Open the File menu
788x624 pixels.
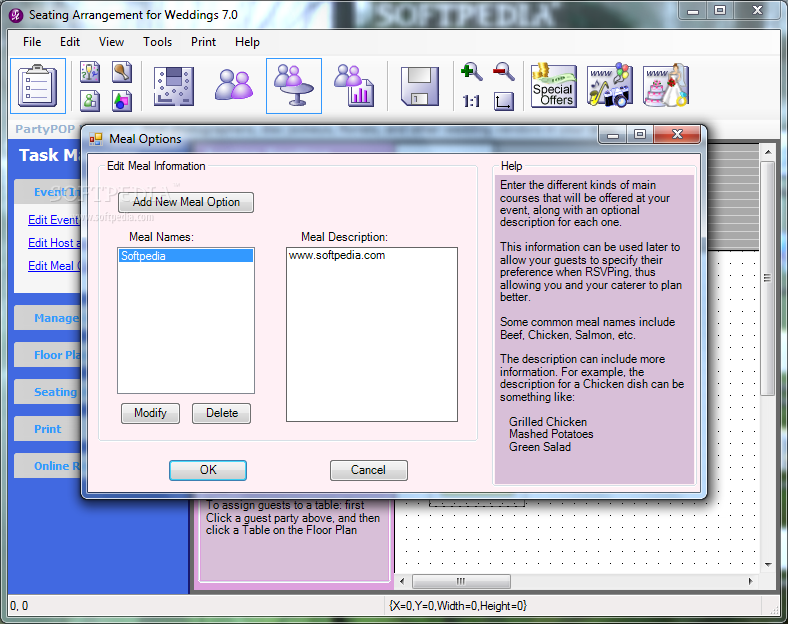[32, 42]
